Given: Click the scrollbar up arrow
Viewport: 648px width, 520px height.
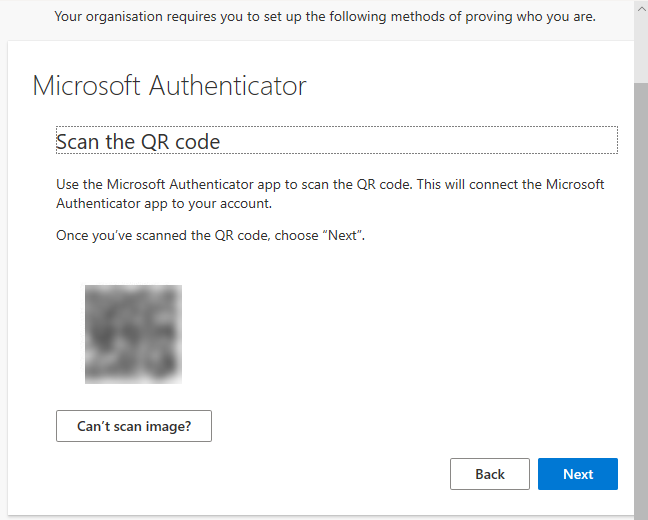Looking at the screenshot, I should point(641,9).
